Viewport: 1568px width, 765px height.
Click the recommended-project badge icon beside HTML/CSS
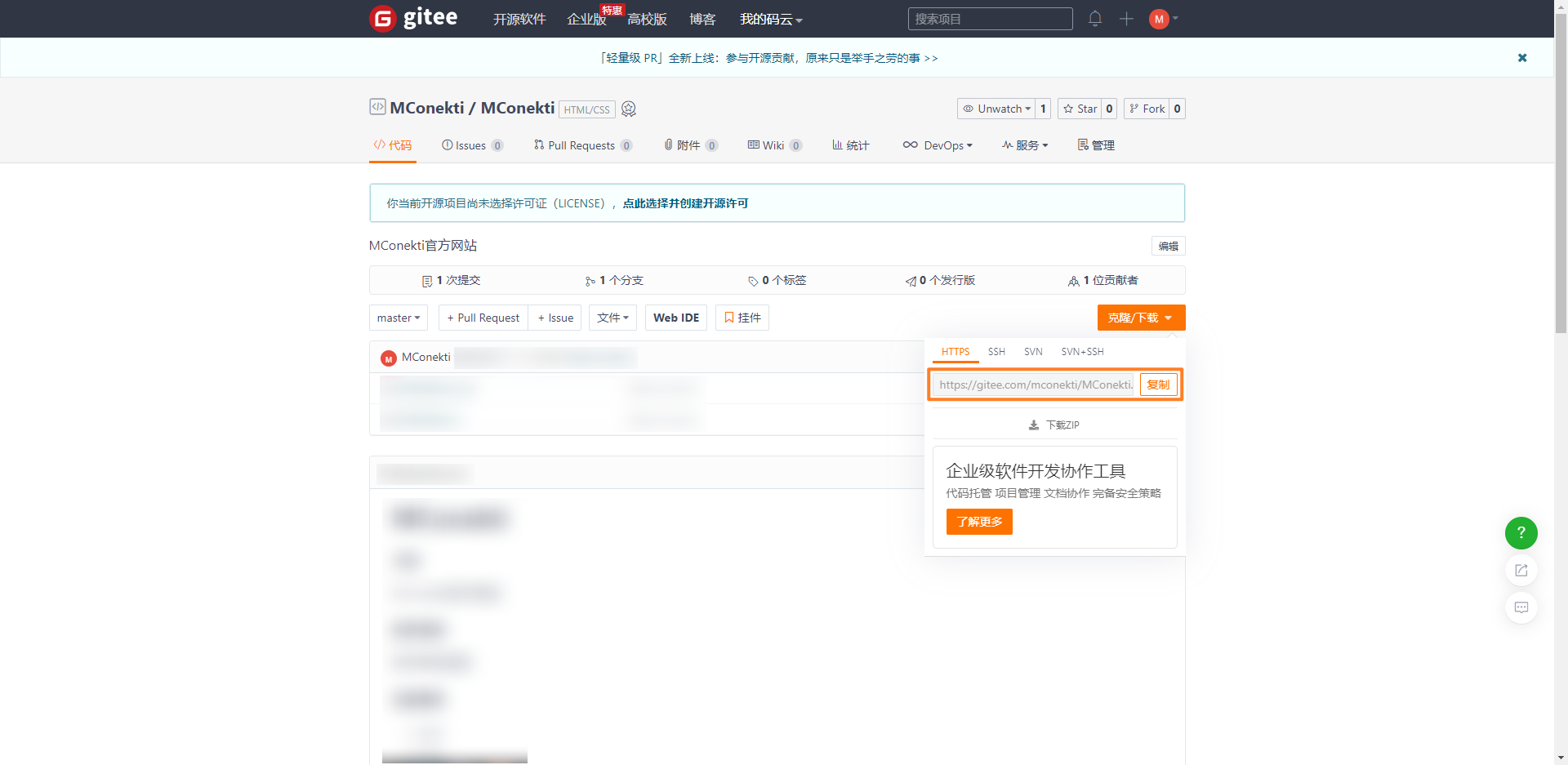[x=629, y=109]
